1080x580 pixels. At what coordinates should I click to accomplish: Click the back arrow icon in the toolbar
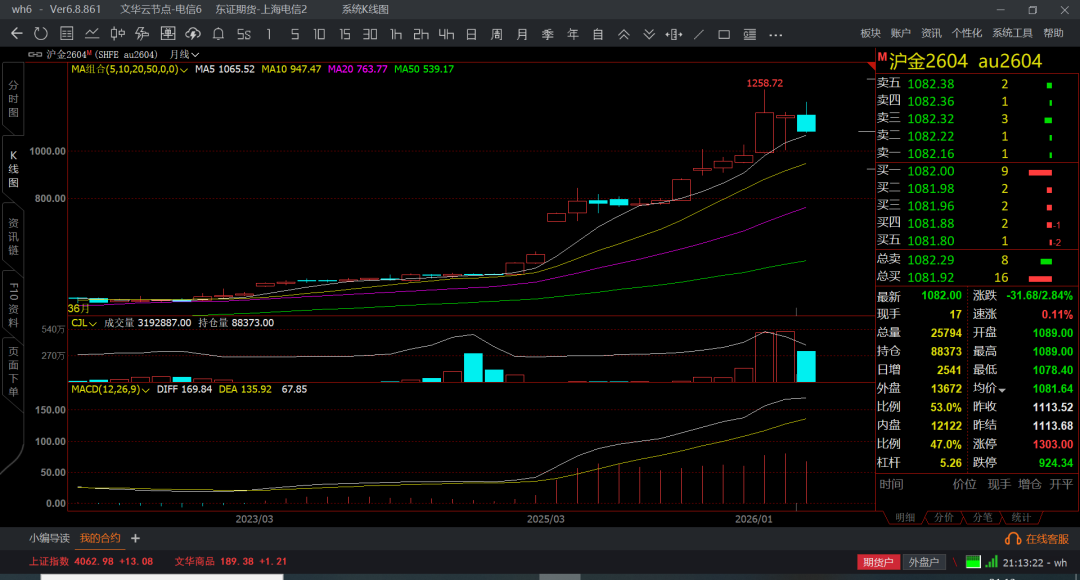(x=16, y=34)
